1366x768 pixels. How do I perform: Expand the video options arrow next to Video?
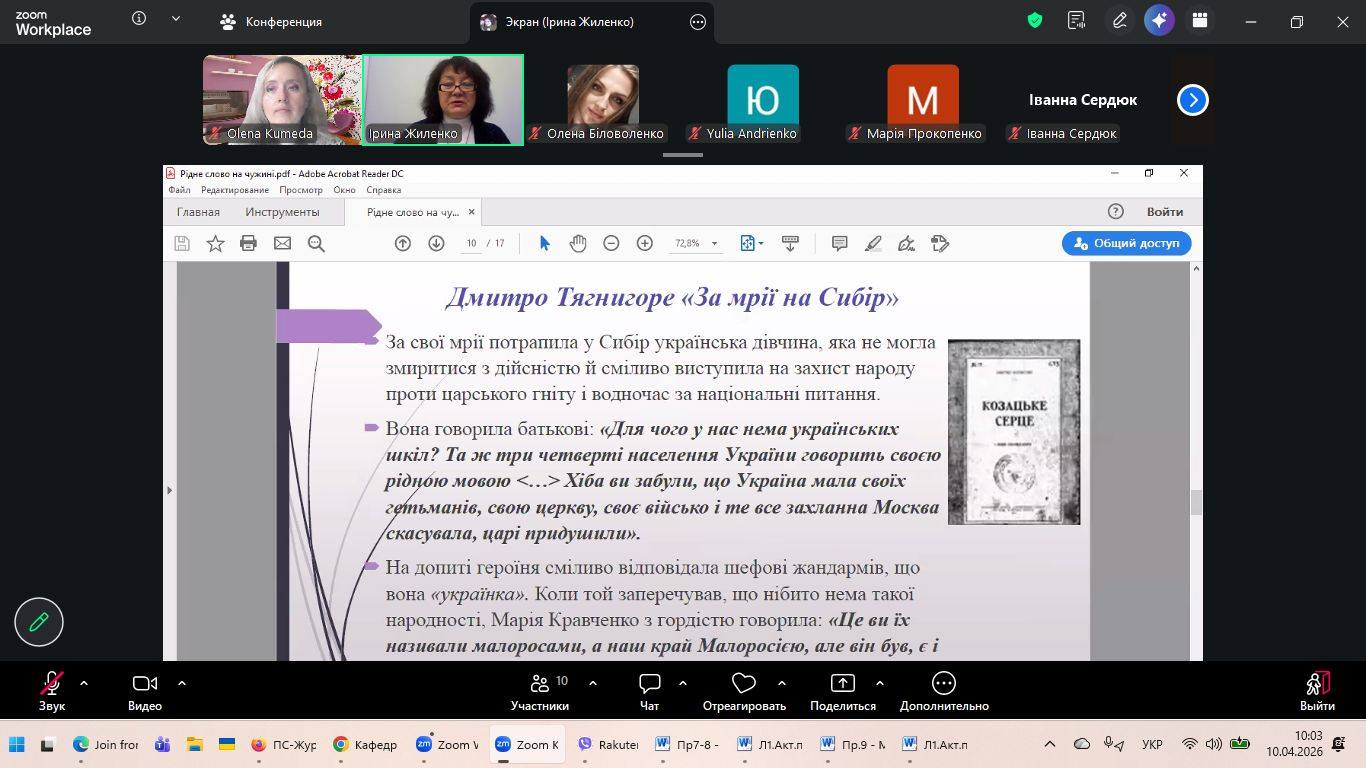click(x=182, y=683)
